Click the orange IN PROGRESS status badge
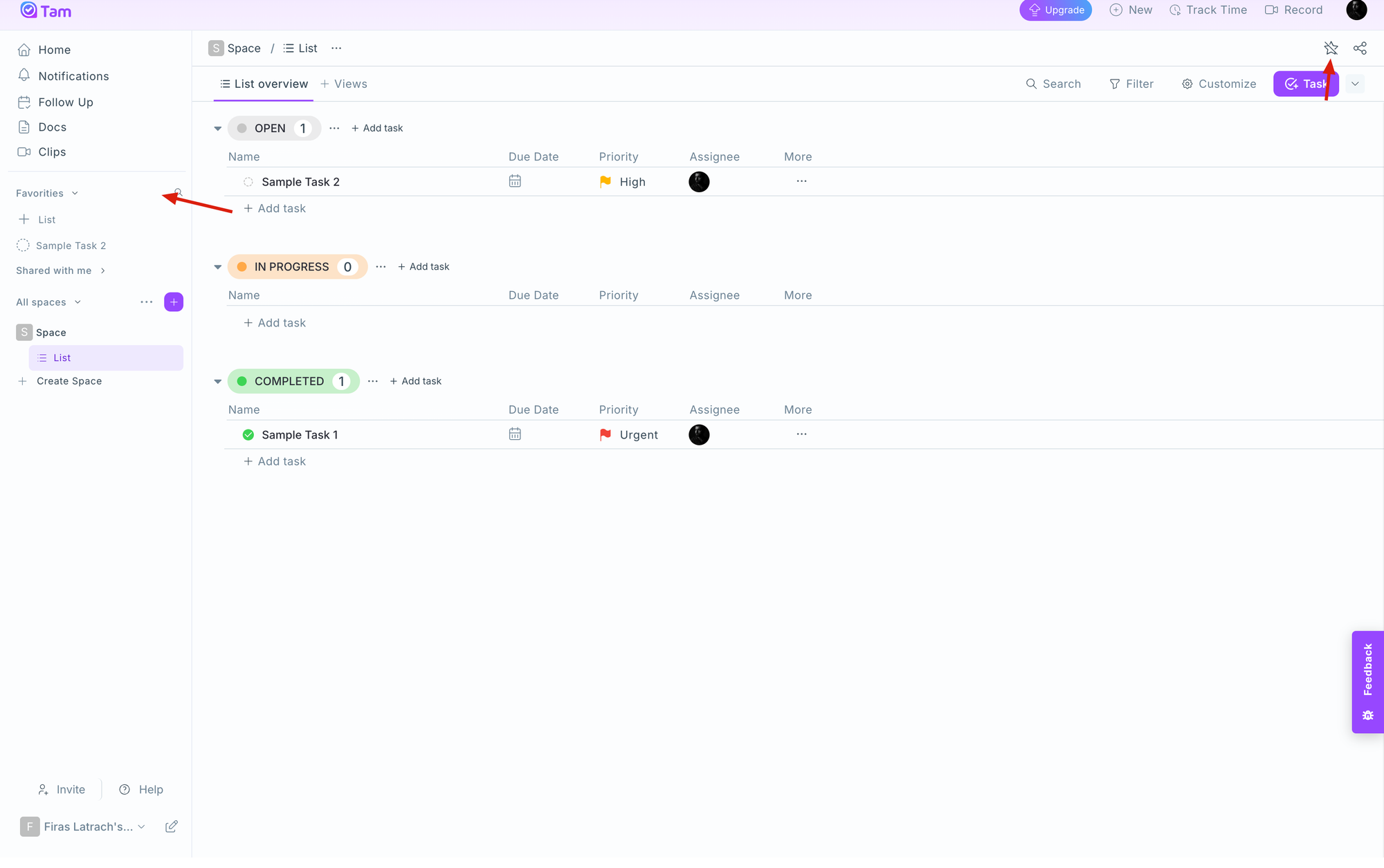Image resolution: width=1384 pixels, height=868 pixels. coord(291,267)
